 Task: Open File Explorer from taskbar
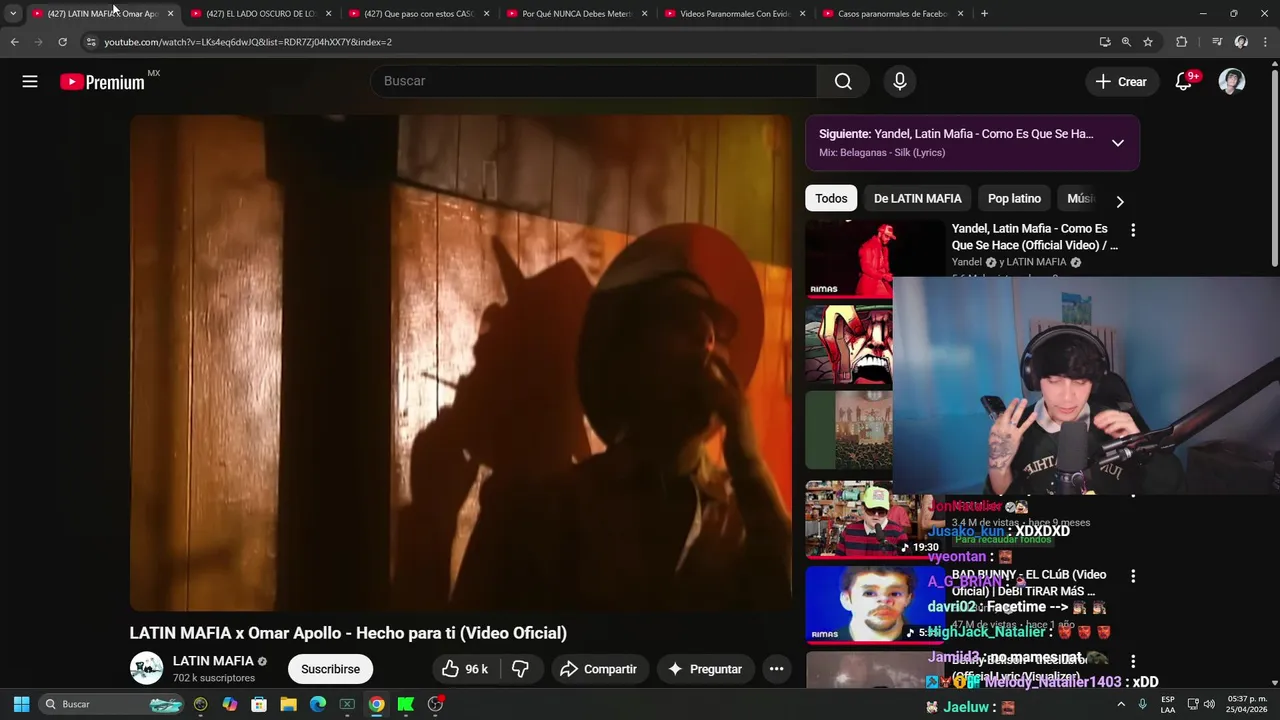(288, 704)
